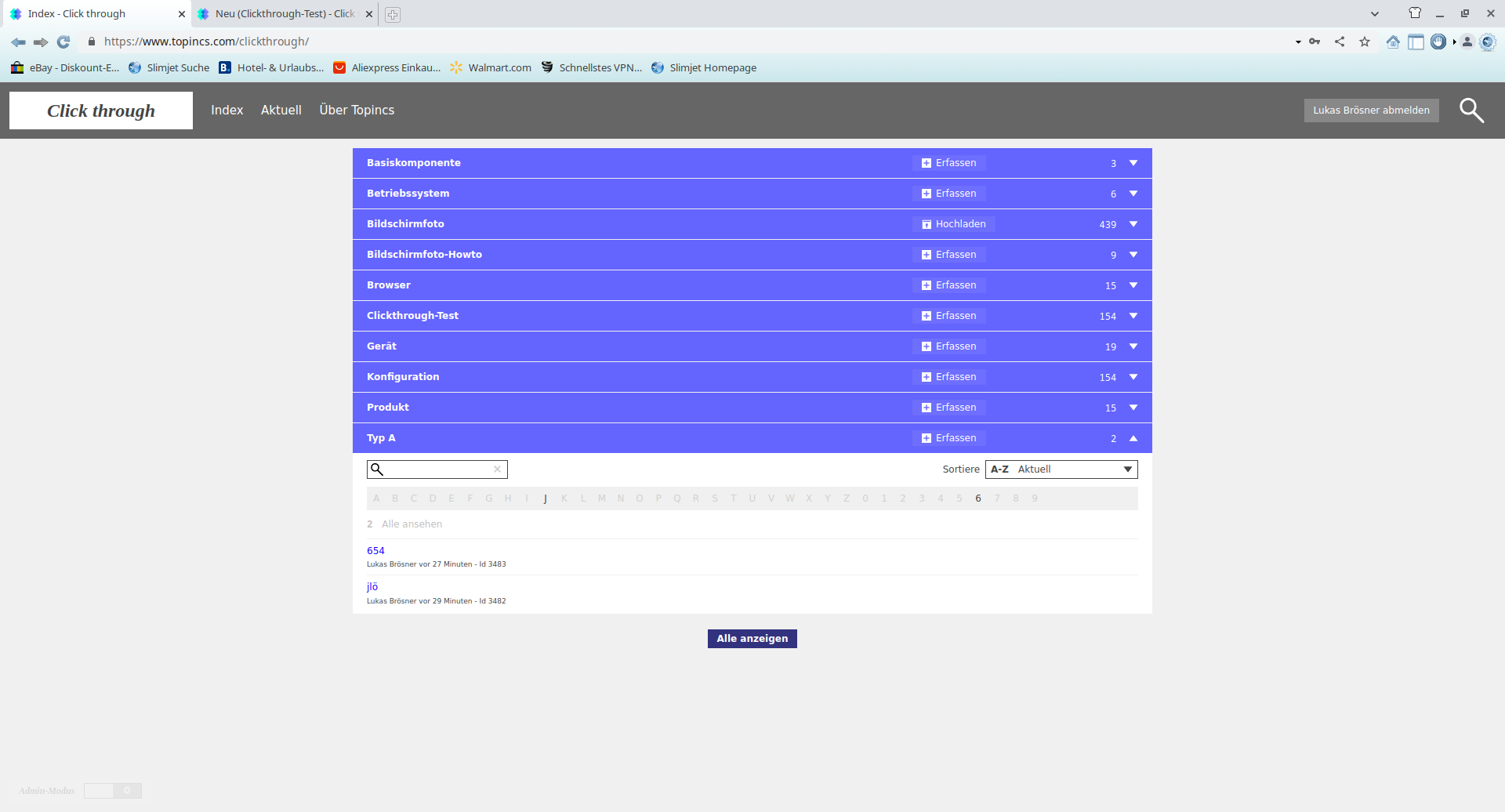Clear the Typ A filter field
This screenshot has width=1505, height=812.
pos(497,469)
